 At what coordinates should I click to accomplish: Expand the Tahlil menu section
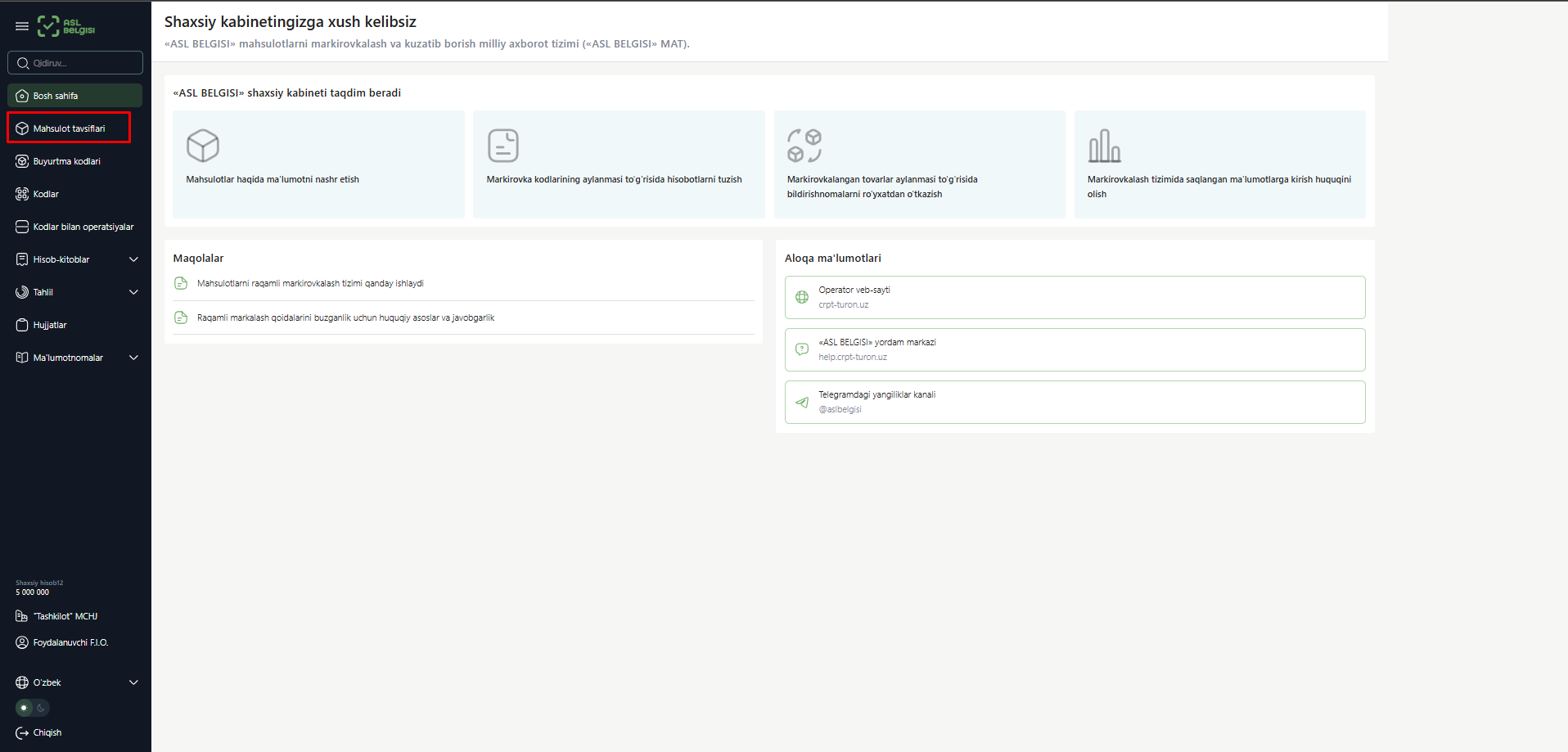tap(133, 292)
